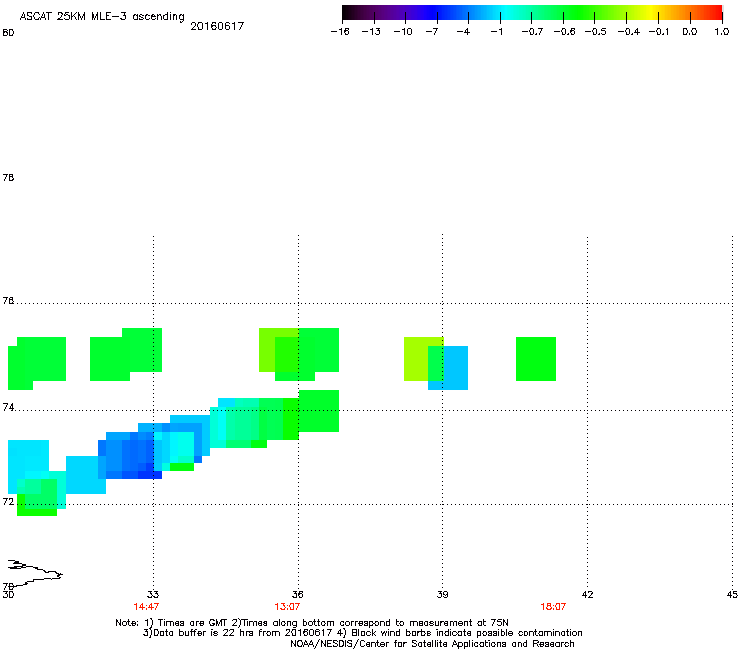Click the "42" longitude axis label

(587, 594)
